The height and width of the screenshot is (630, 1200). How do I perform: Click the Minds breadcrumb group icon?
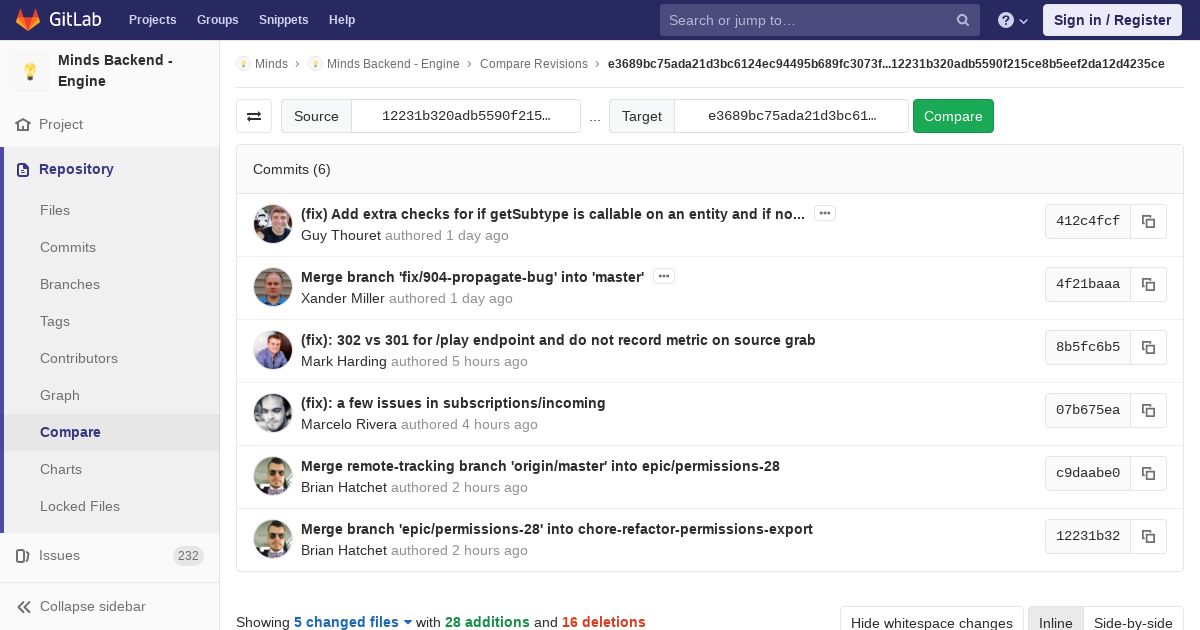click(x=243, y=64)
